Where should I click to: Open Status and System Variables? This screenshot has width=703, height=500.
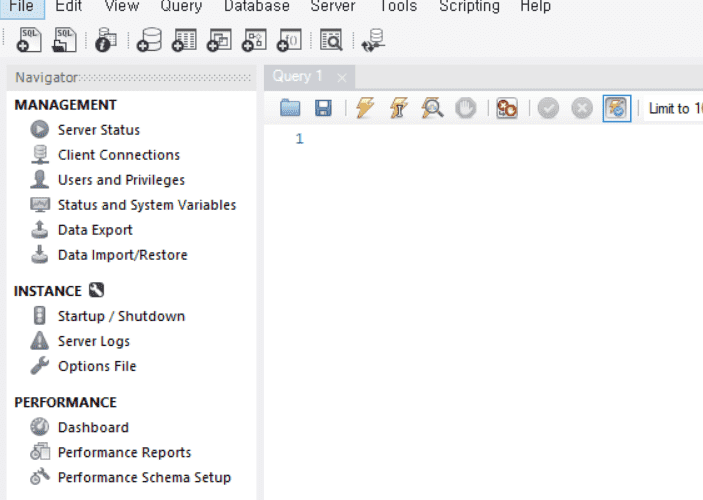click(147, 205)
